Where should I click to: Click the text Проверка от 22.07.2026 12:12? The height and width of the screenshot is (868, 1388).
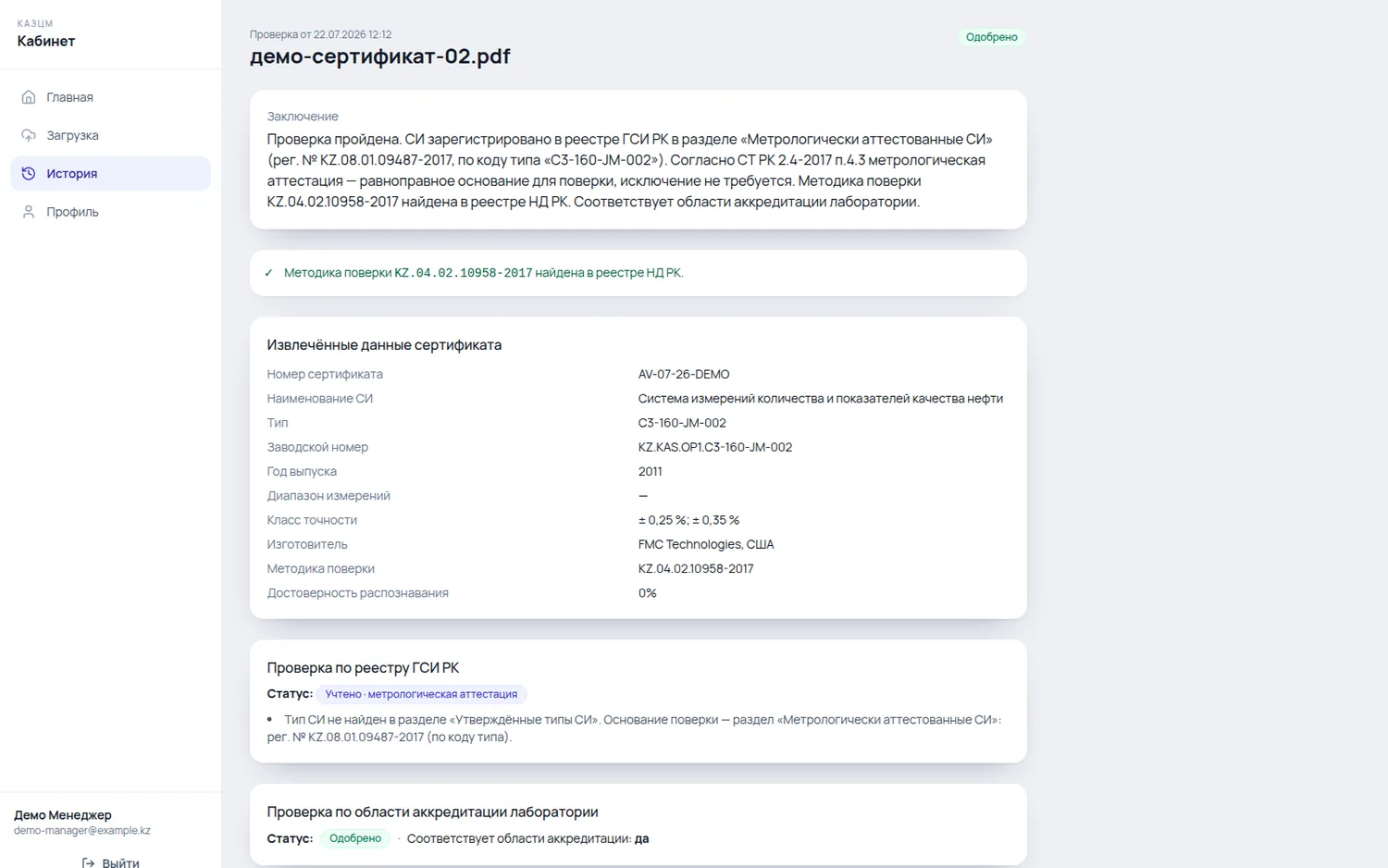[x=320, y=34]
